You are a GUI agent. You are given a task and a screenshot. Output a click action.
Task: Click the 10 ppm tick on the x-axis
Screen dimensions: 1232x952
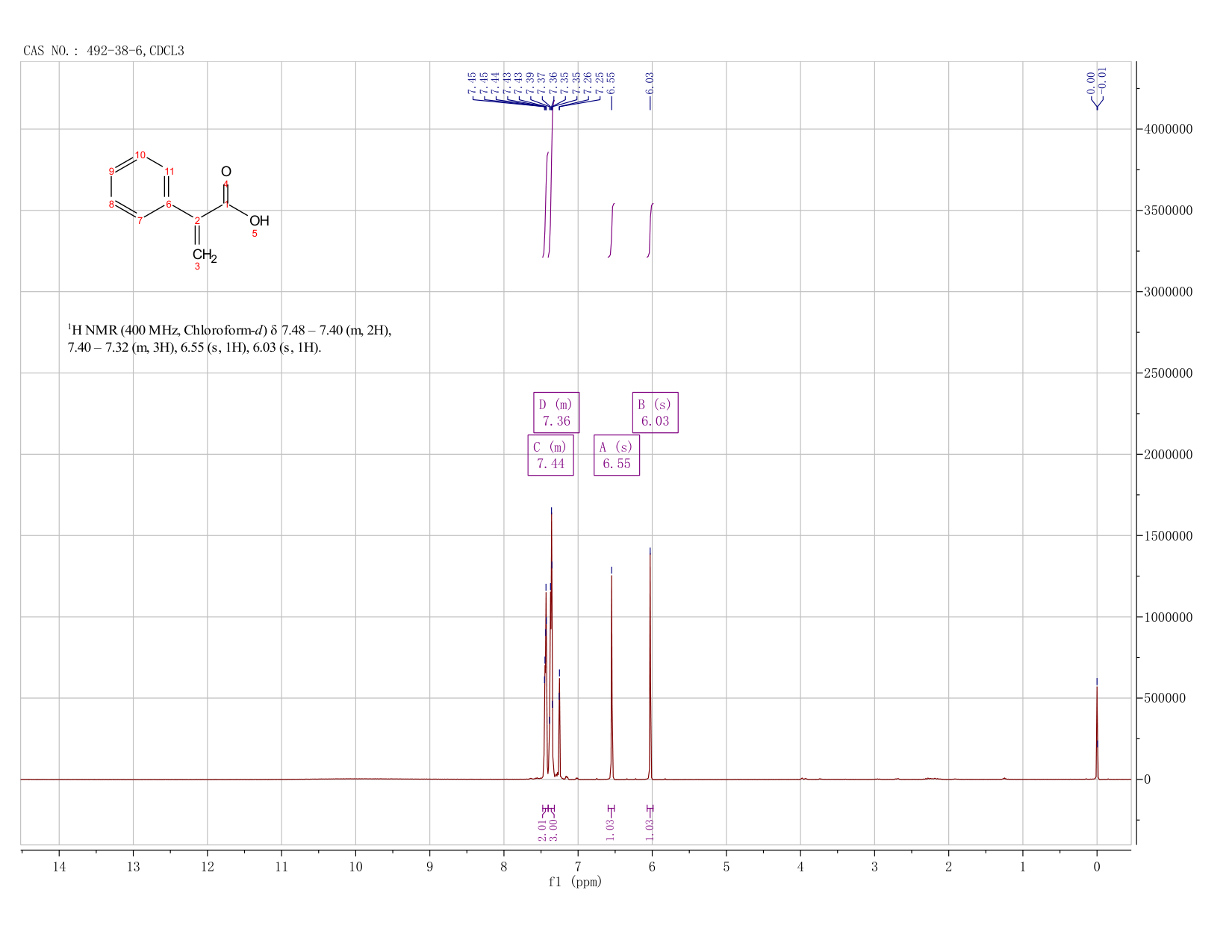355,867
